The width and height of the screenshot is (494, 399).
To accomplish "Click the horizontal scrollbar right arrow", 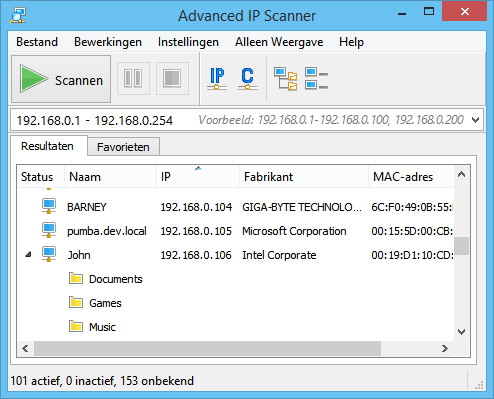I will [445, 349].
